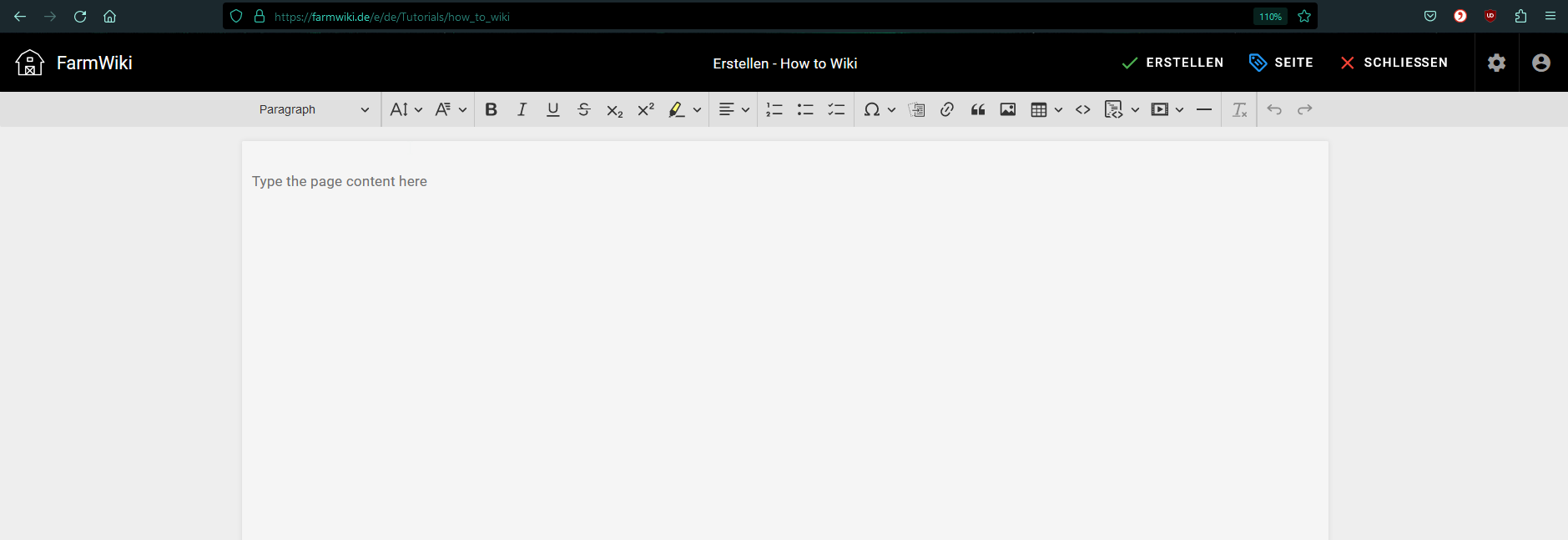Viewport: 1568px width, 540px height.
Task: Open the Paragraph heading dropdown
Action: tap(313, 109)
